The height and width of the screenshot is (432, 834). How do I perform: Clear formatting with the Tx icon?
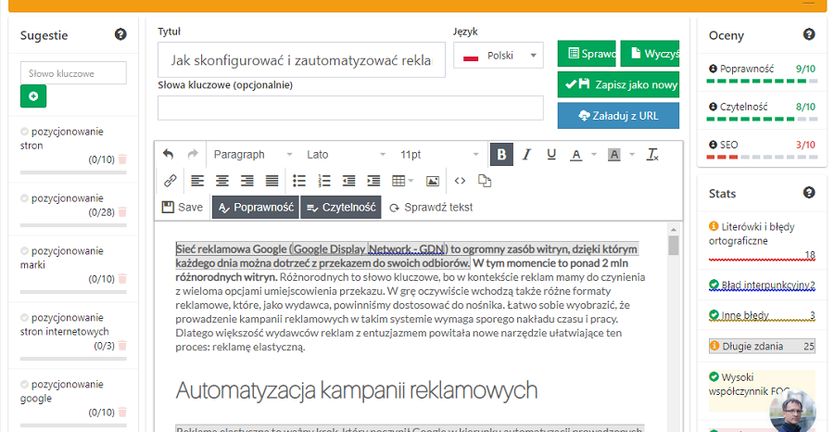tap(652, 154)
